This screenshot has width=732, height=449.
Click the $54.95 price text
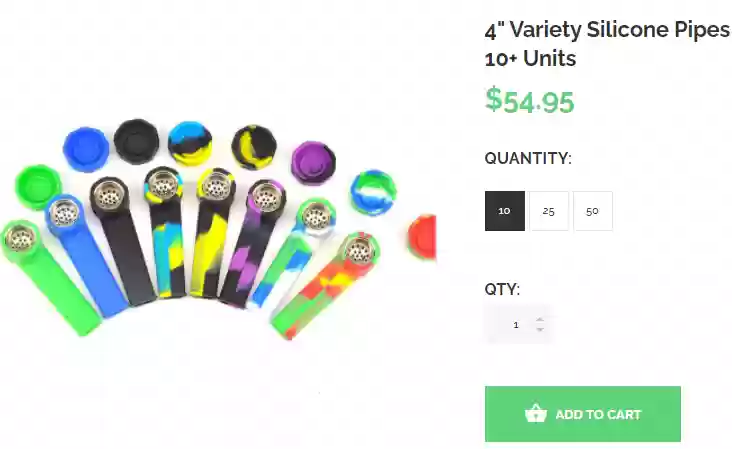coord(529,100)
